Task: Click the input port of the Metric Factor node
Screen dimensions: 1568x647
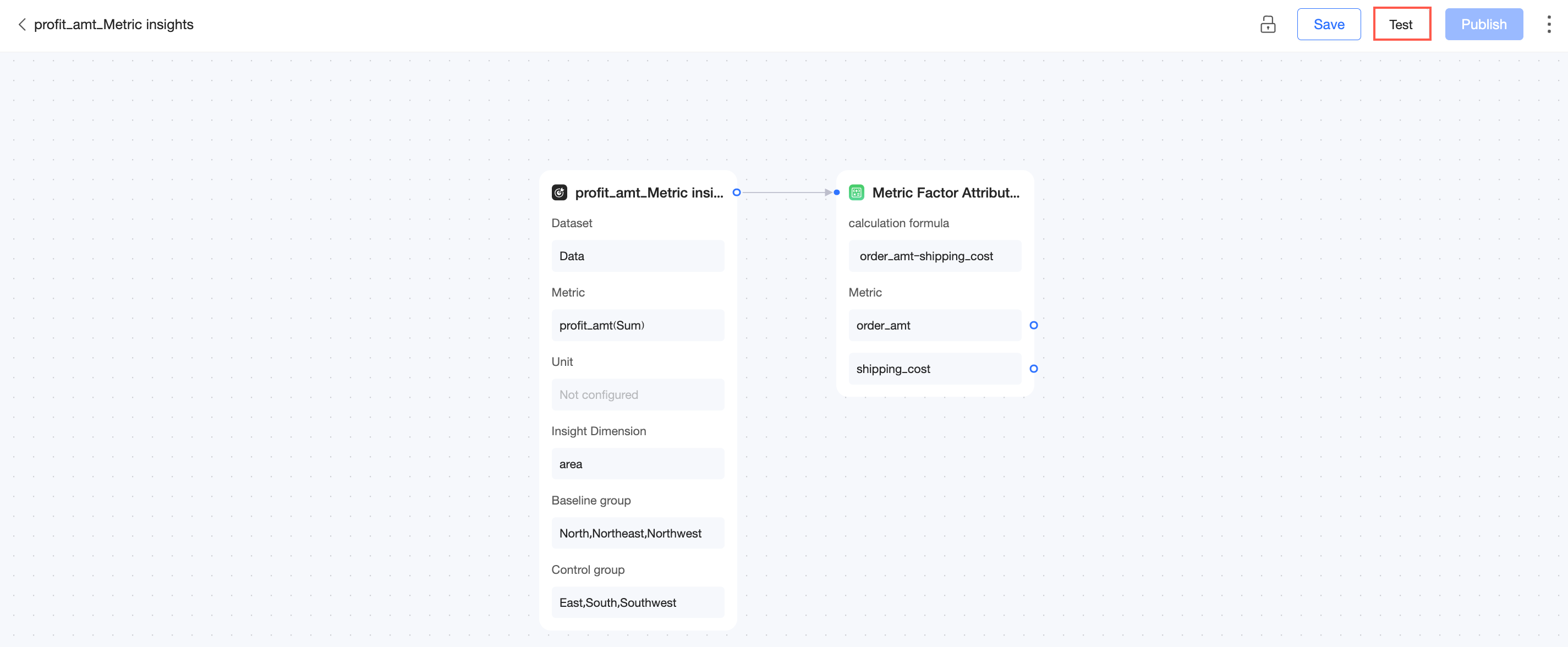Action: (836, 193)
